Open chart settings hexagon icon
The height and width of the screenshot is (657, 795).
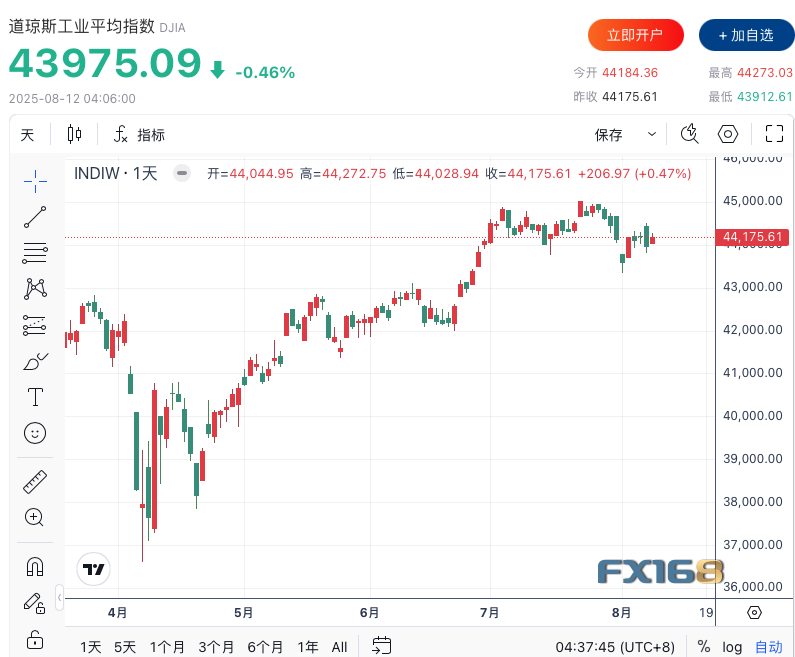point(728,134)
